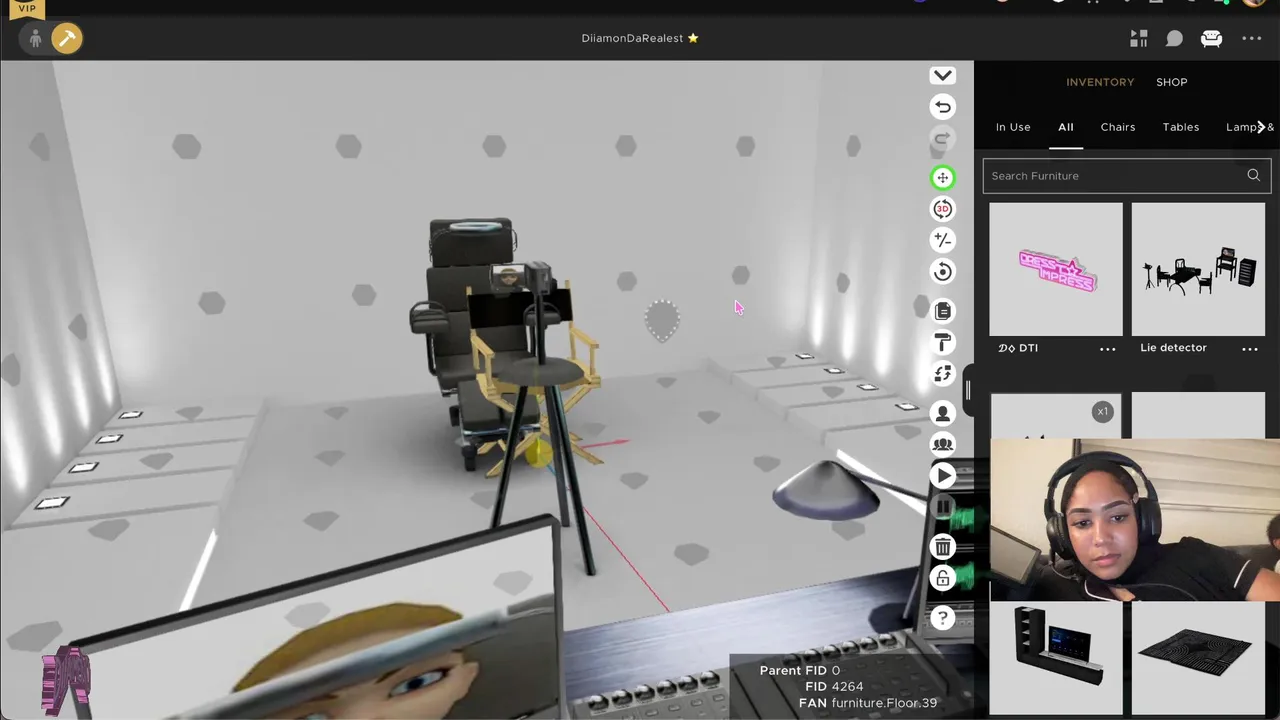Click the VIP badge
1280x720 pixels.
[27, 8]
